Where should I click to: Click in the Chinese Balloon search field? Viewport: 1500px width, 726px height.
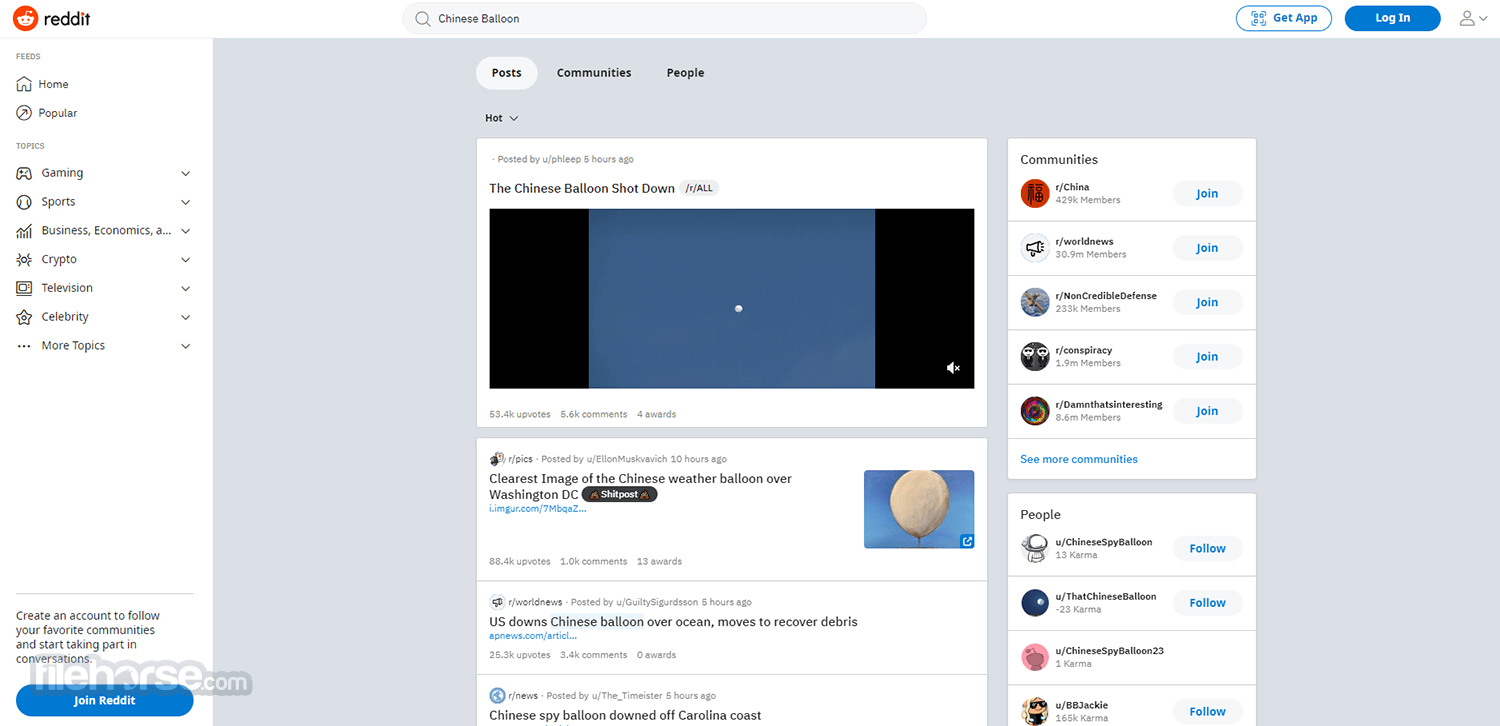664,19
